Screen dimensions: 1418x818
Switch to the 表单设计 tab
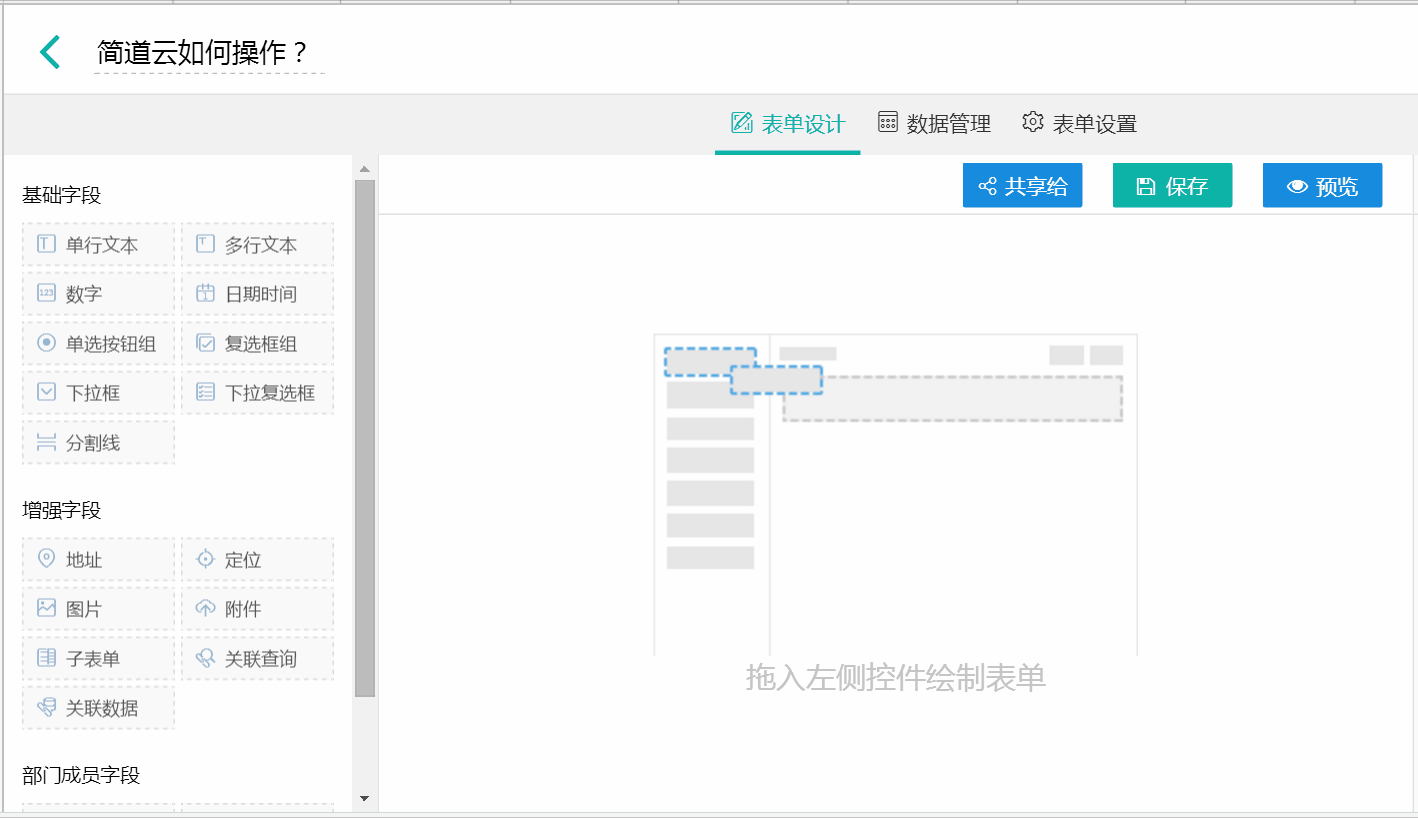787,124
